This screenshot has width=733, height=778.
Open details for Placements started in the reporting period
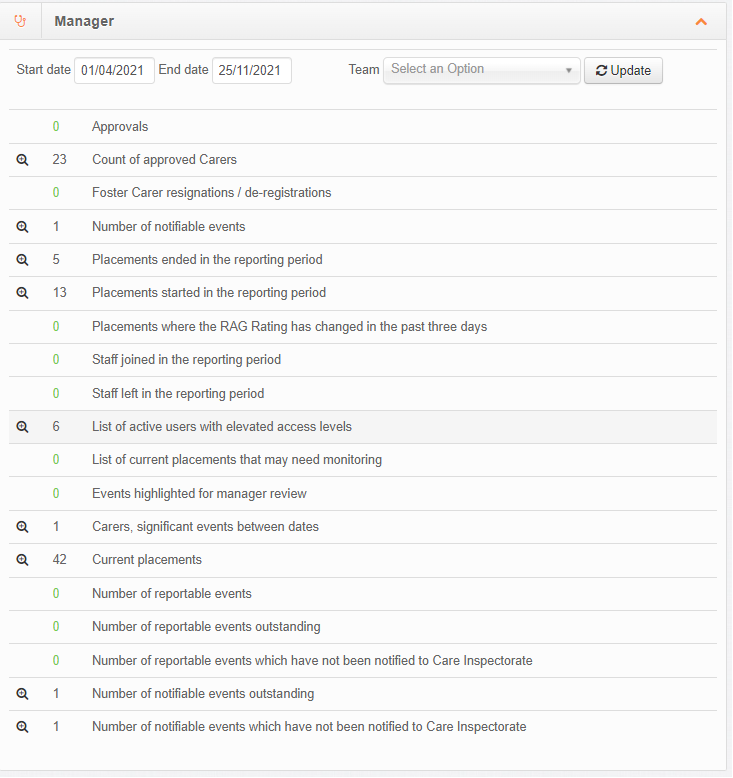pyautogui.click(x=22, y=293)
